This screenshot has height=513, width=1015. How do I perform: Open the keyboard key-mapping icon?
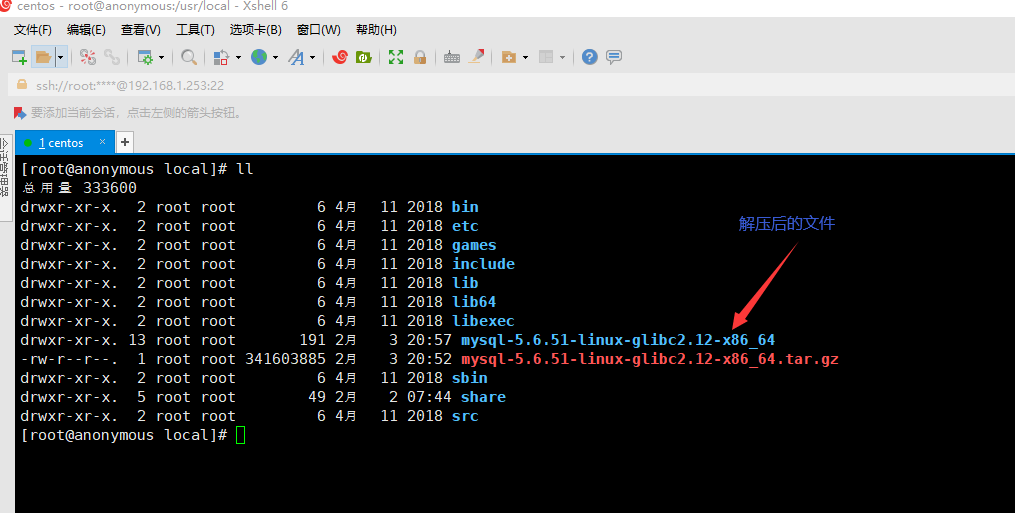(452, 57)
